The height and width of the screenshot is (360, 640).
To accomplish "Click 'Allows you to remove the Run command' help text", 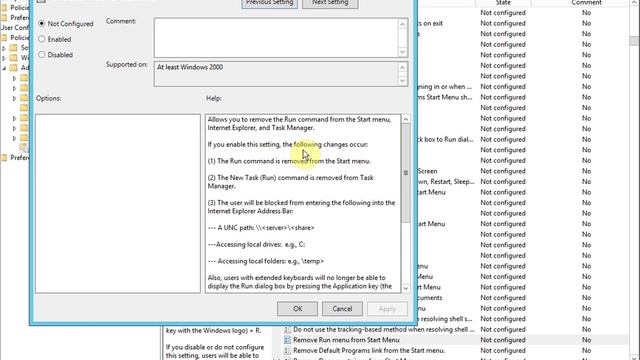I will 299,124.
